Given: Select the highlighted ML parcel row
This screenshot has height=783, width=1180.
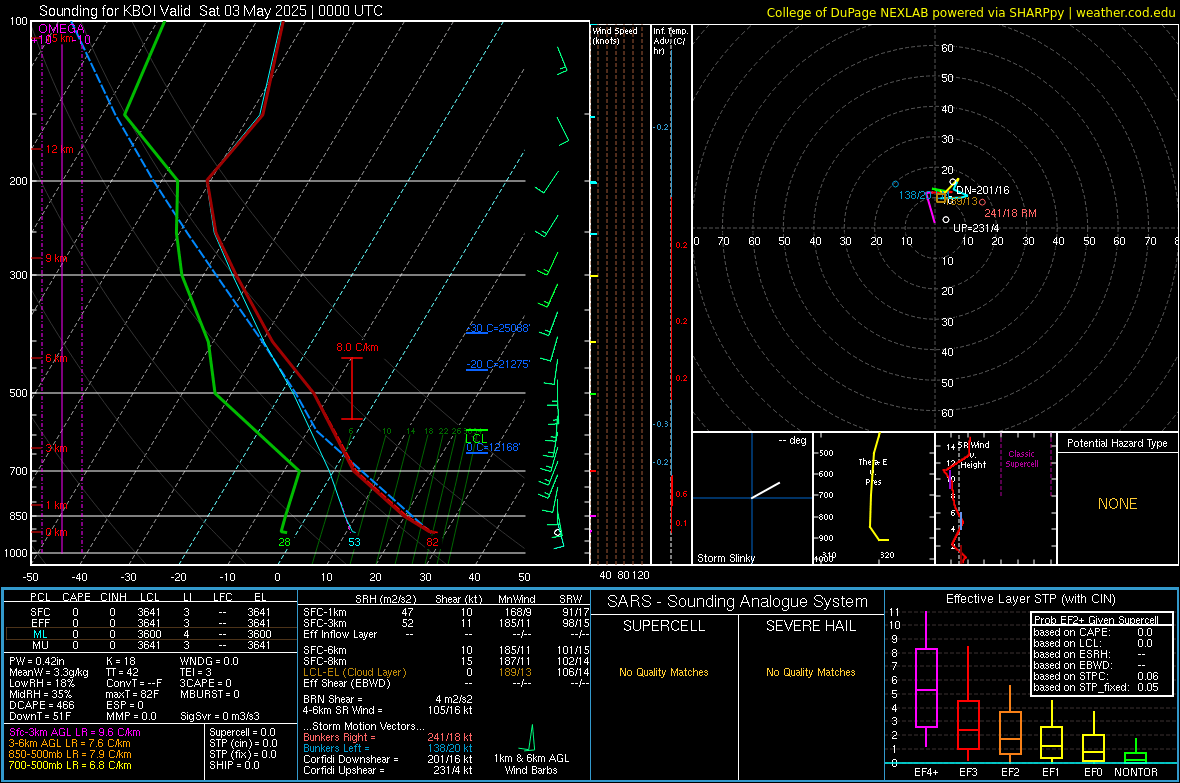Looking at the screenshot, I should (x=151, y=634).
